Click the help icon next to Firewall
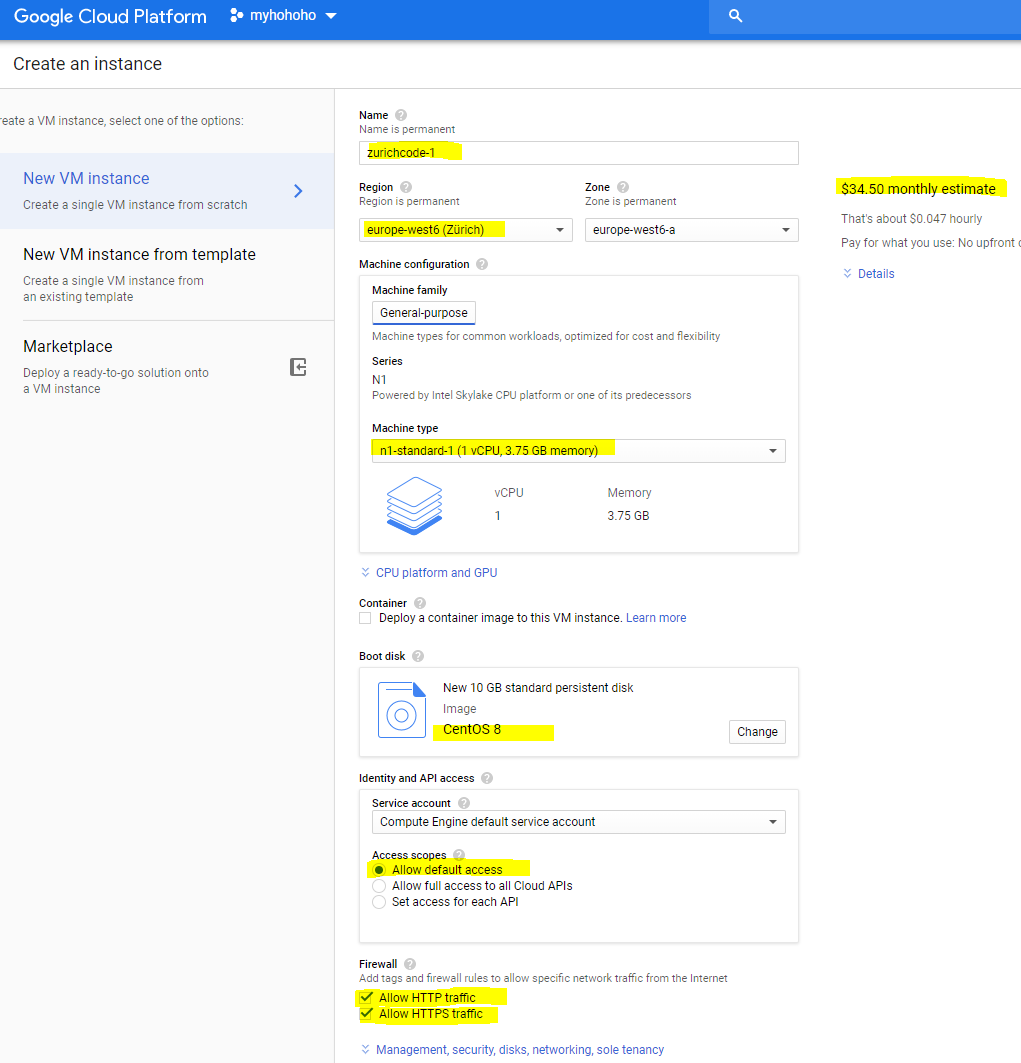Image resolution: width=1021 pixels, height=1063 pixels. 409,963
